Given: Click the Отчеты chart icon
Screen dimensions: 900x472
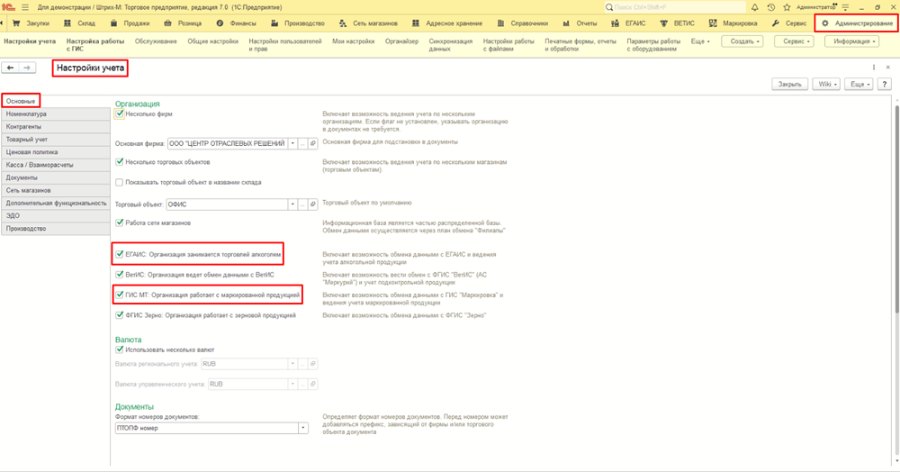Looking at the screenshot, I should tap(566, 24).
